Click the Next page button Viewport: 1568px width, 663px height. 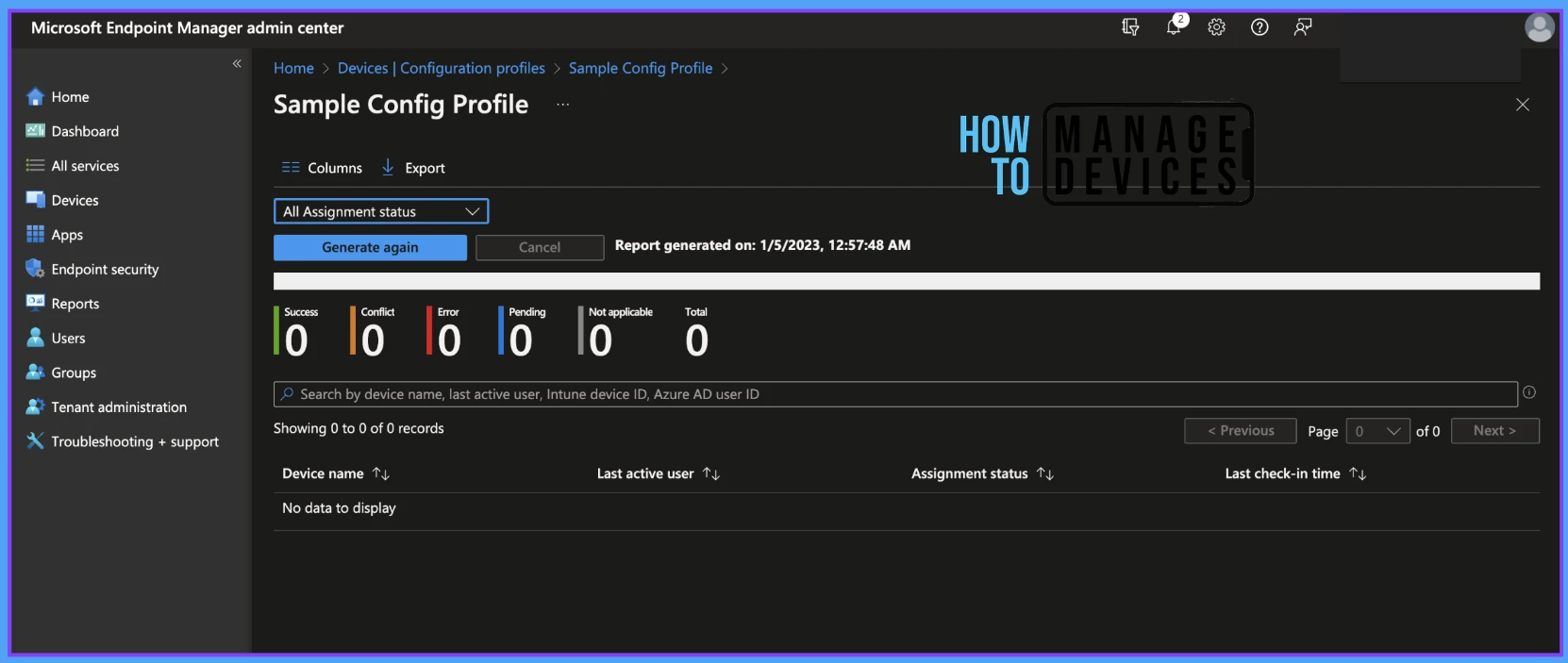(x=1495, y=431)
